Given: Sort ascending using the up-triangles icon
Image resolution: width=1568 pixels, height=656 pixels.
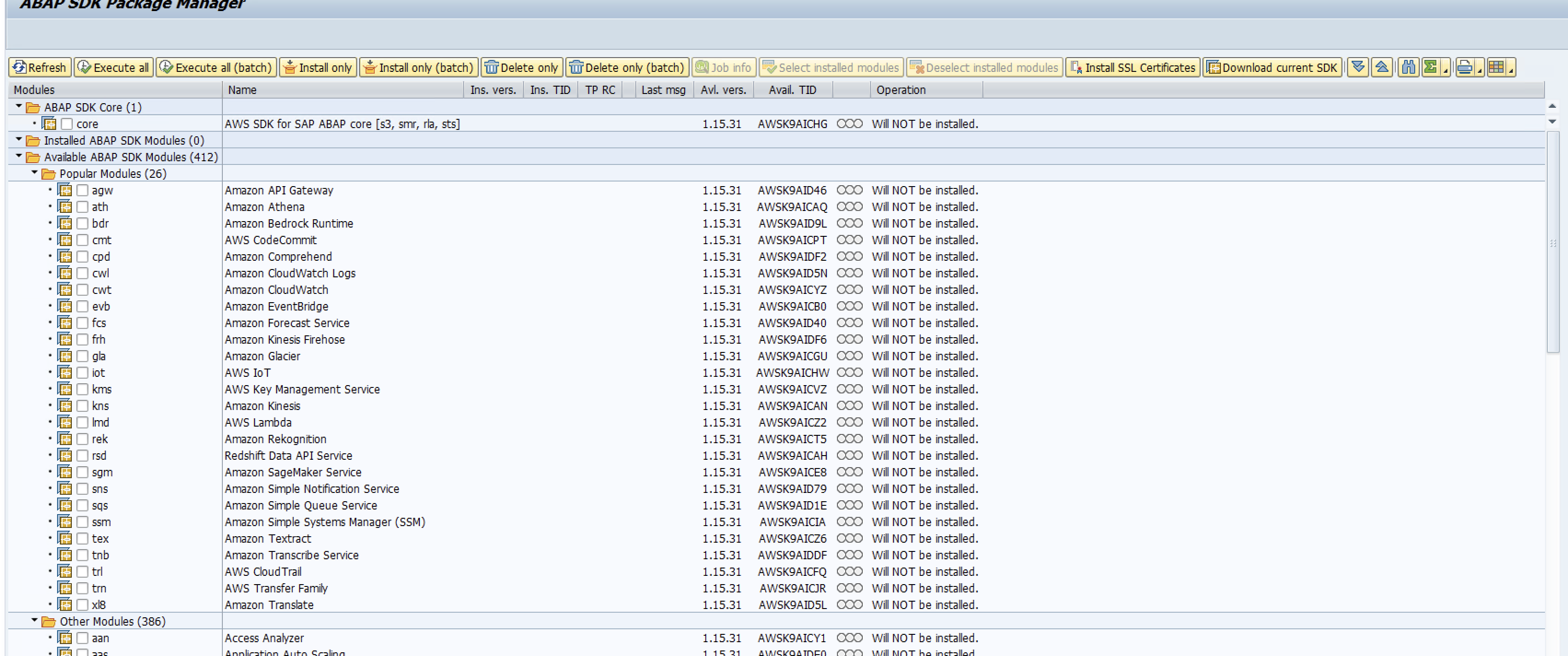Looking at the screenshot, I should [1381, 67].
